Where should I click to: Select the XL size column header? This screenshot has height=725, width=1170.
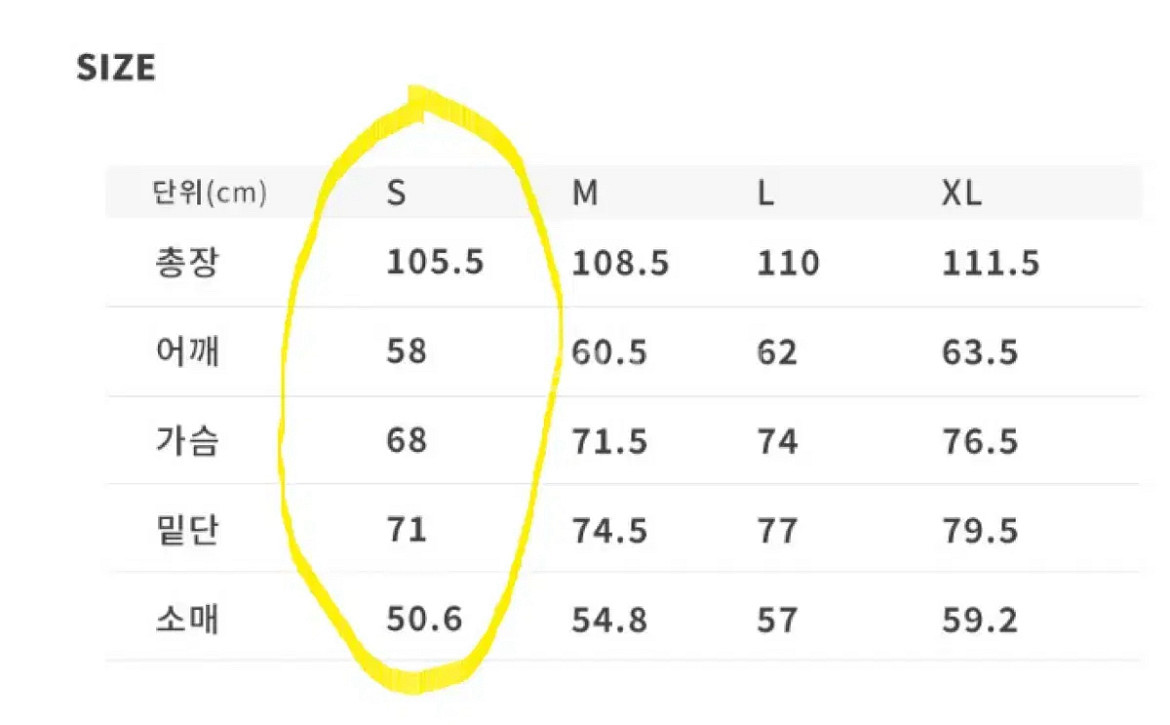point(962,193)
